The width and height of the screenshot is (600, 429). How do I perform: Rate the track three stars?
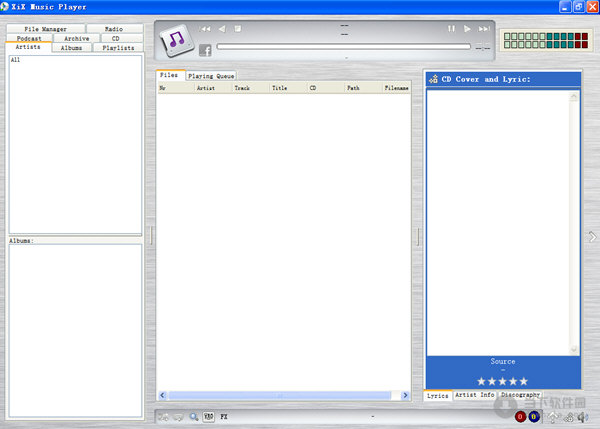pyautogui.click(x=502, y=381)
